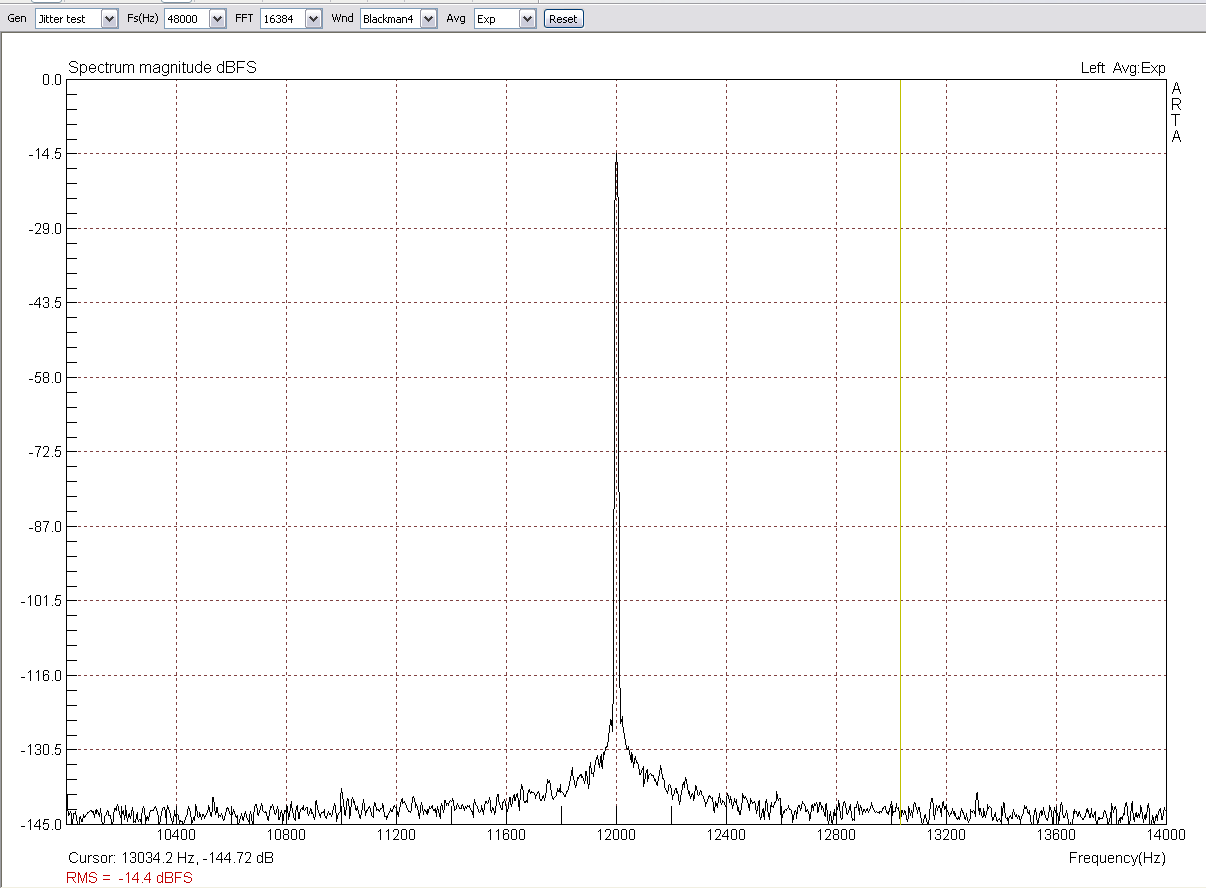Open the Avg averaging mode dropdown

(x=527, y=19)
